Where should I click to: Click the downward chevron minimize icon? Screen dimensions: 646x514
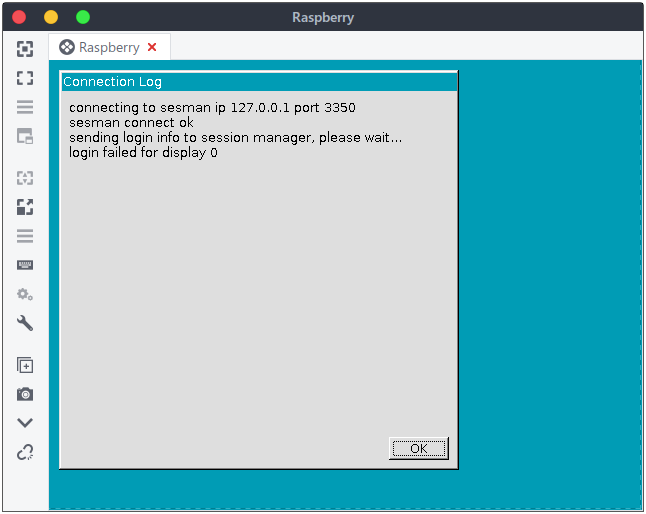pos(25,423)
